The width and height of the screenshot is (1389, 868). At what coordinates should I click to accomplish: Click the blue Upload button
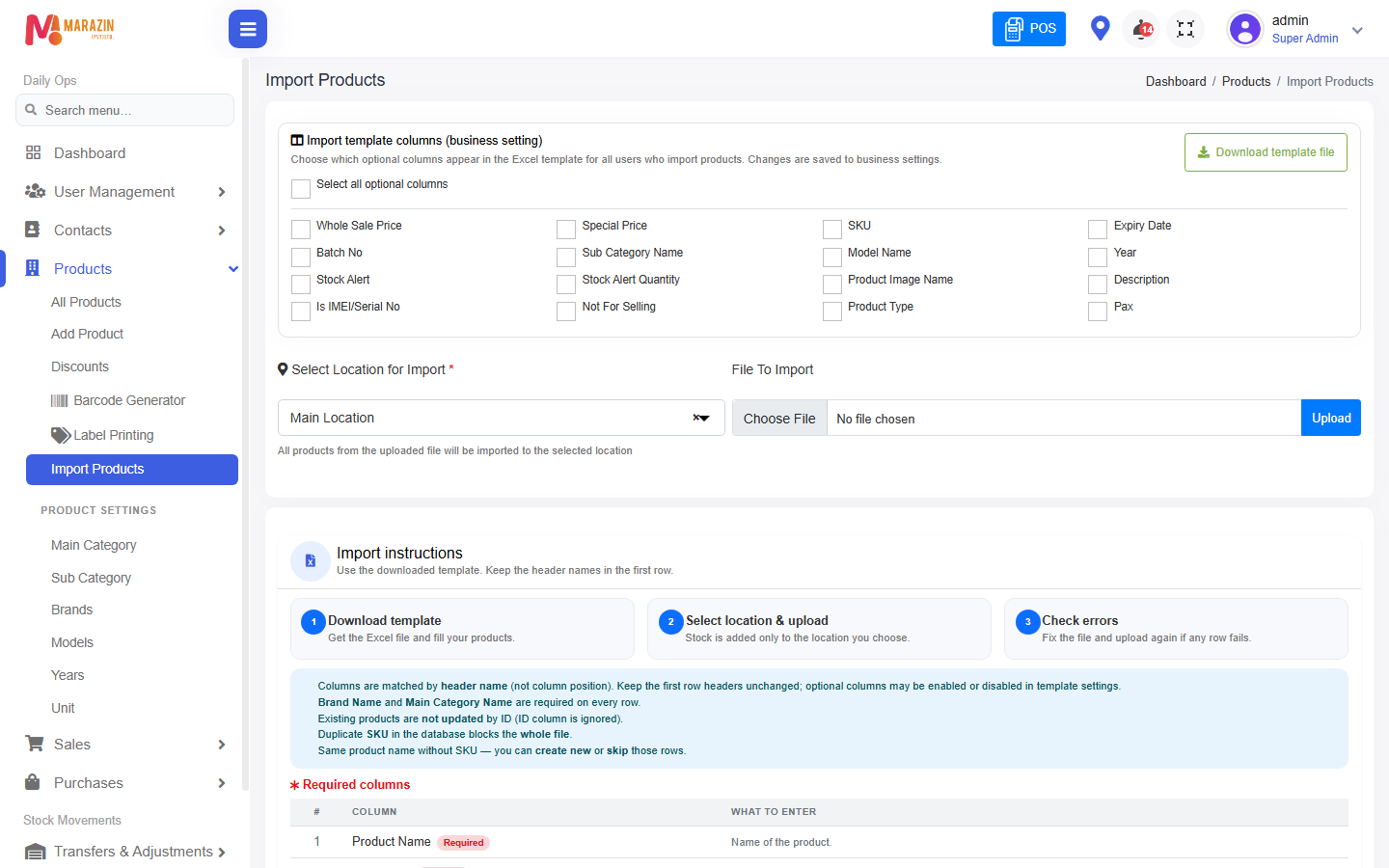tap(1331, 418)
